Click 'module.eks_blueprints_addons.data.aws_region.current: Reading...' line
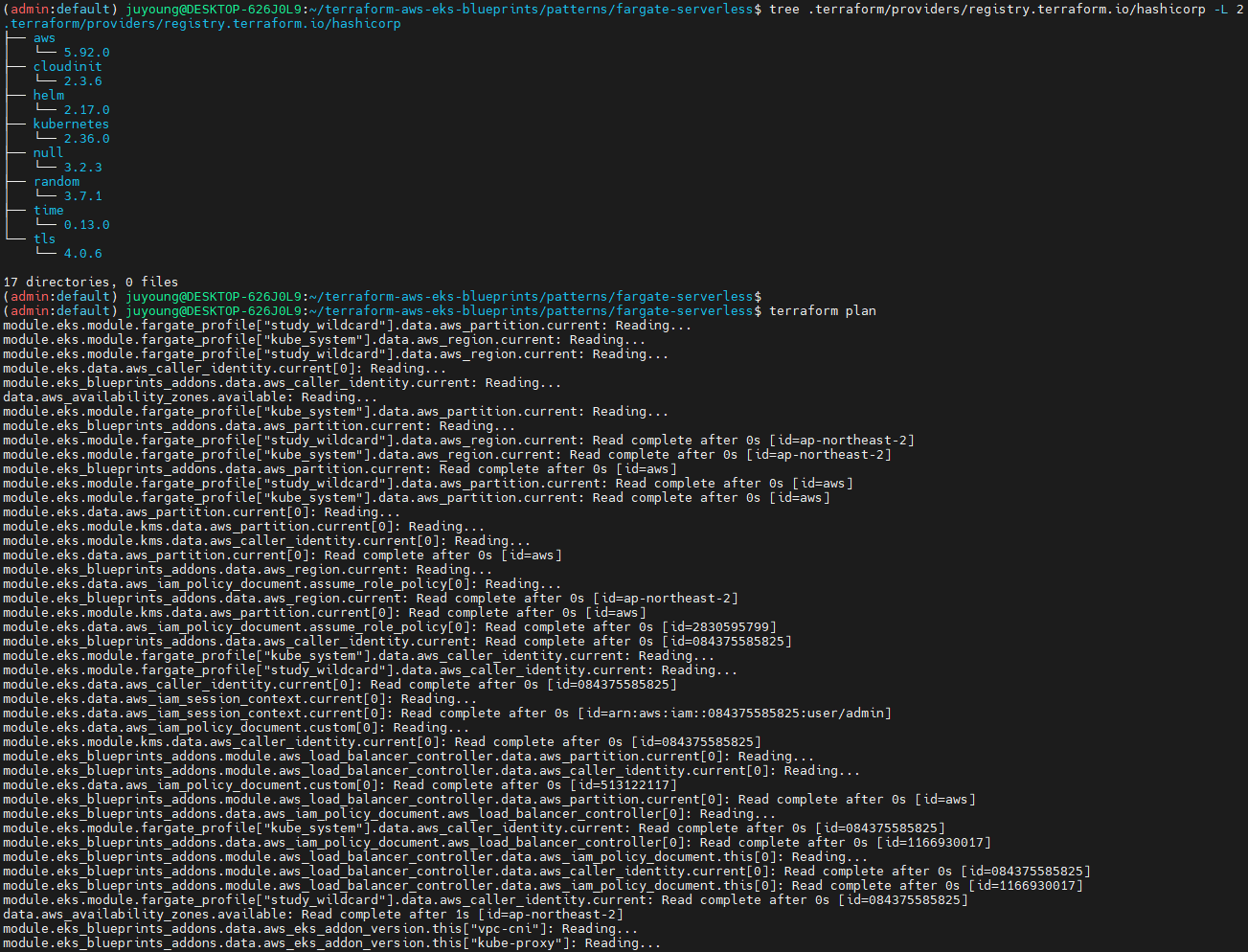Image resolution: width=1248 pixels, height=952 pixels. [x=248, y=570]
